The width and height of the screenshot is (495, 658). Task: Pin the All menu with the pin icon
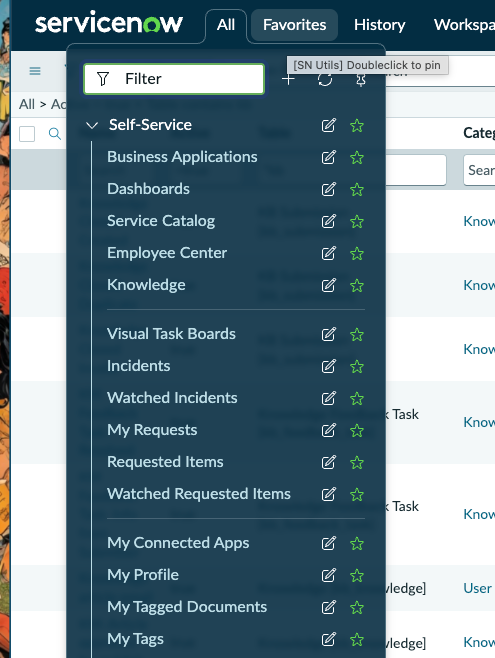[x=361, y=80]
